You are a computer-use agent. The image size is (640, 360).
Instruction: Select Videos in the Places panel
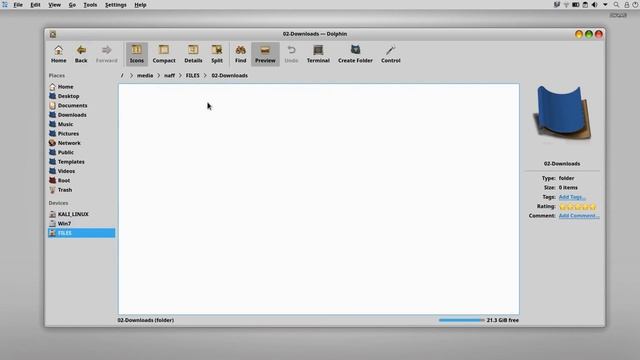click(x=81, y=171)
